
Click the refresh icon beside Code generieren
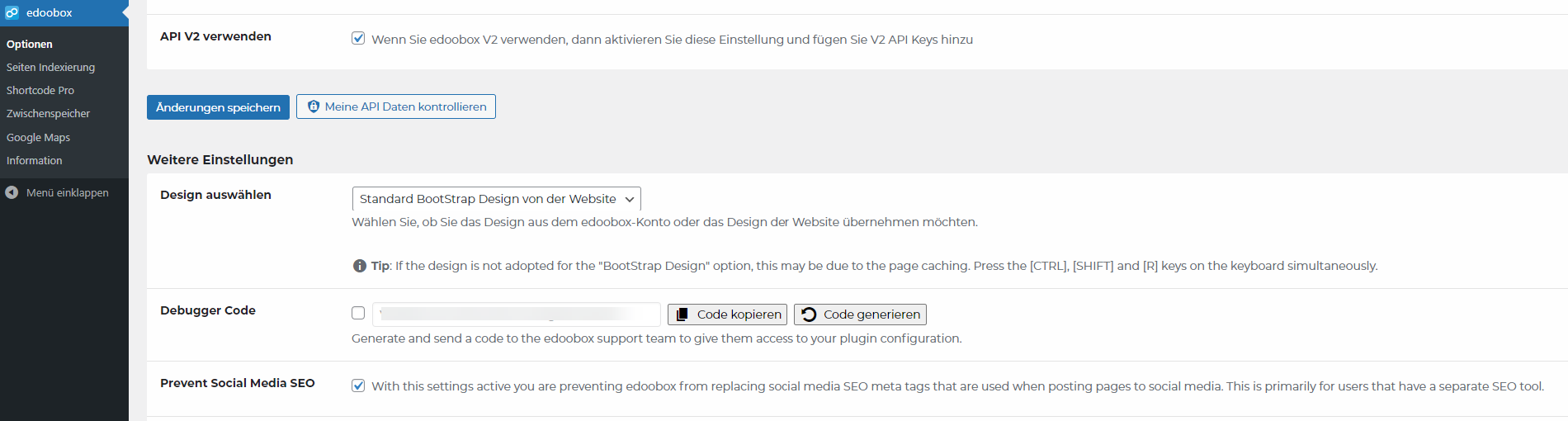[809, 315]
